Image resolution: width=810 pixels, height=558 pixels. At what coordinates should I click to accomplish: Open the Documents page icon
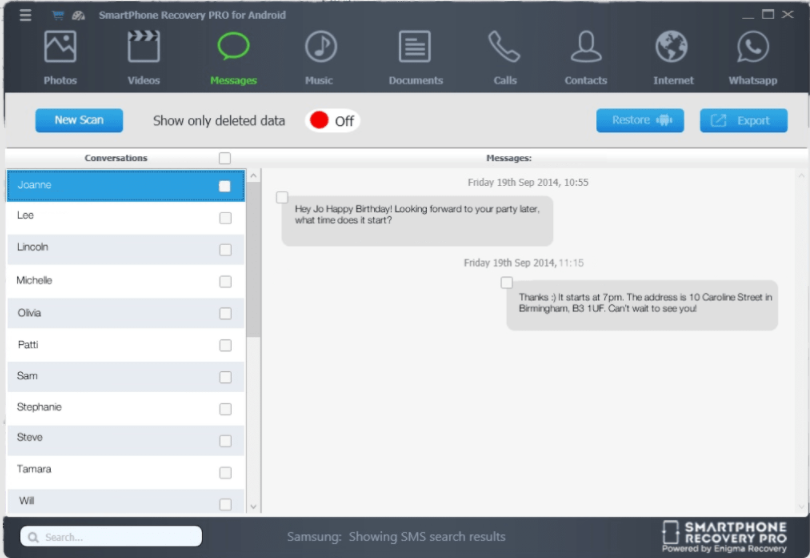click(x=415, y=46)
